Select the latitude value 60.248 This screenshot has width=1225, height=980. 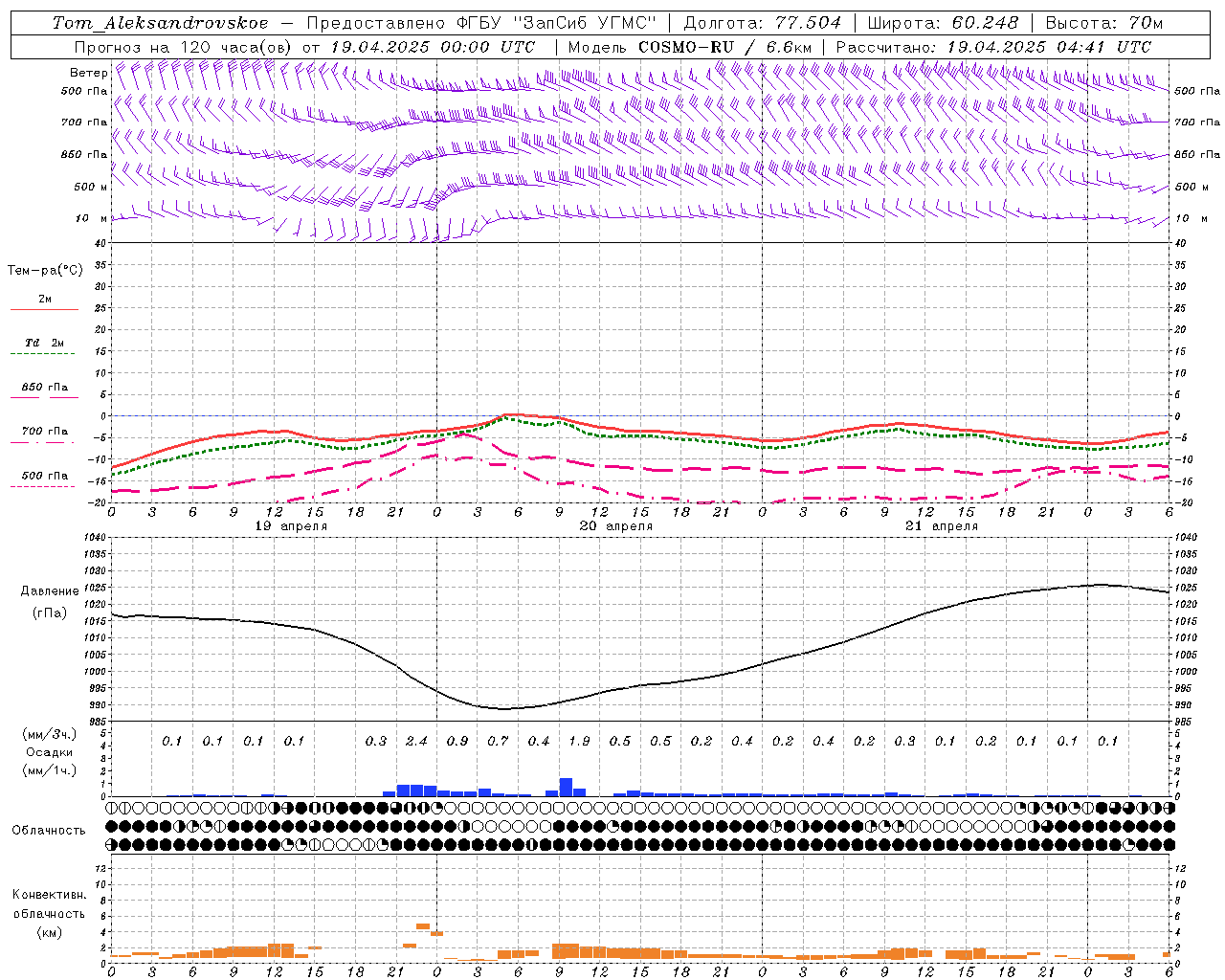pos(985,23)
